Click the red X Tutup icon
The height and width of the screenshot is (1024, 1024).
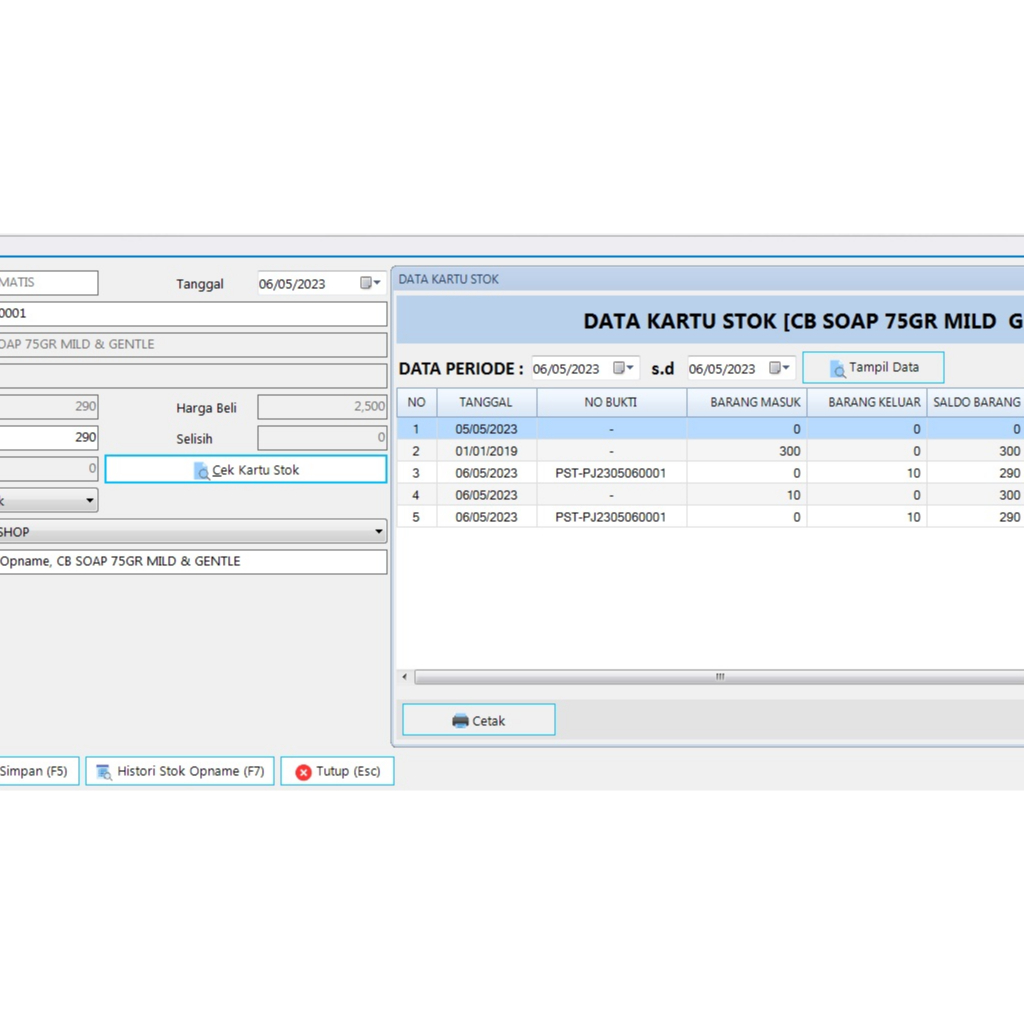pyautogui.click(x=303, y=772)
